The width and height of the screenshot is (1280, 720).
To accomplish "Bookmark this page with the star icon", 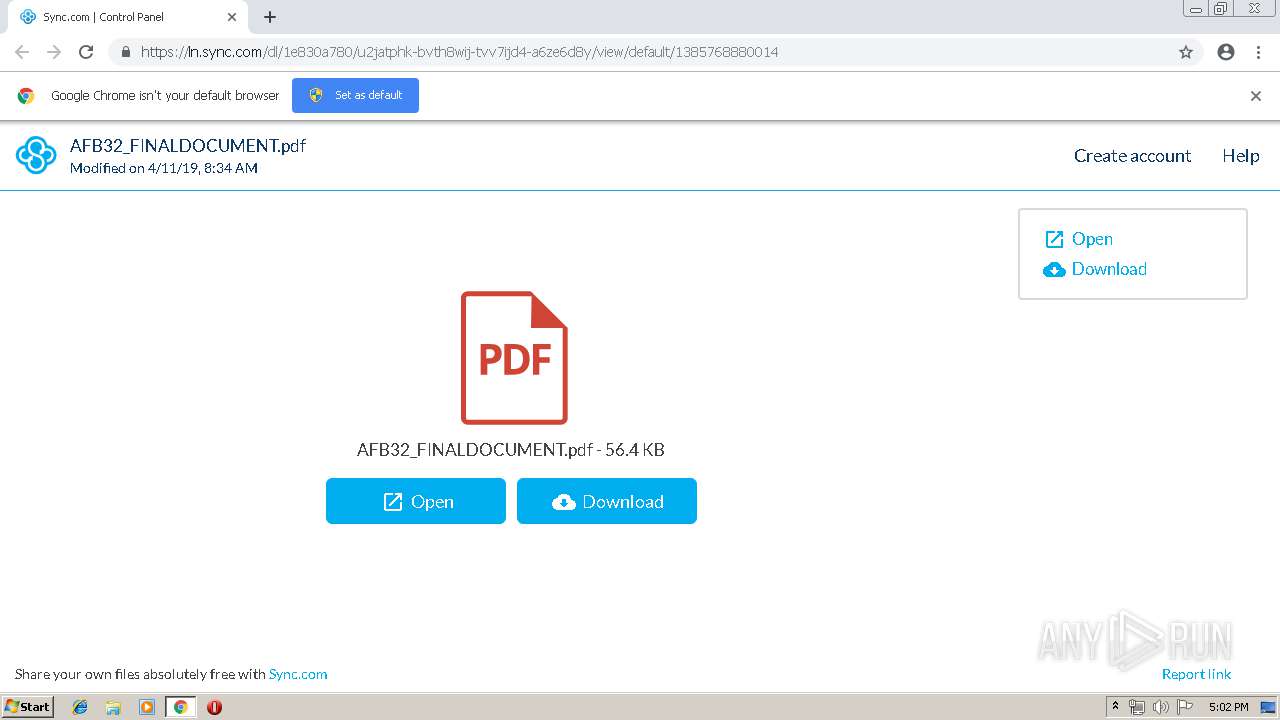I will (x=1186, y=52).
